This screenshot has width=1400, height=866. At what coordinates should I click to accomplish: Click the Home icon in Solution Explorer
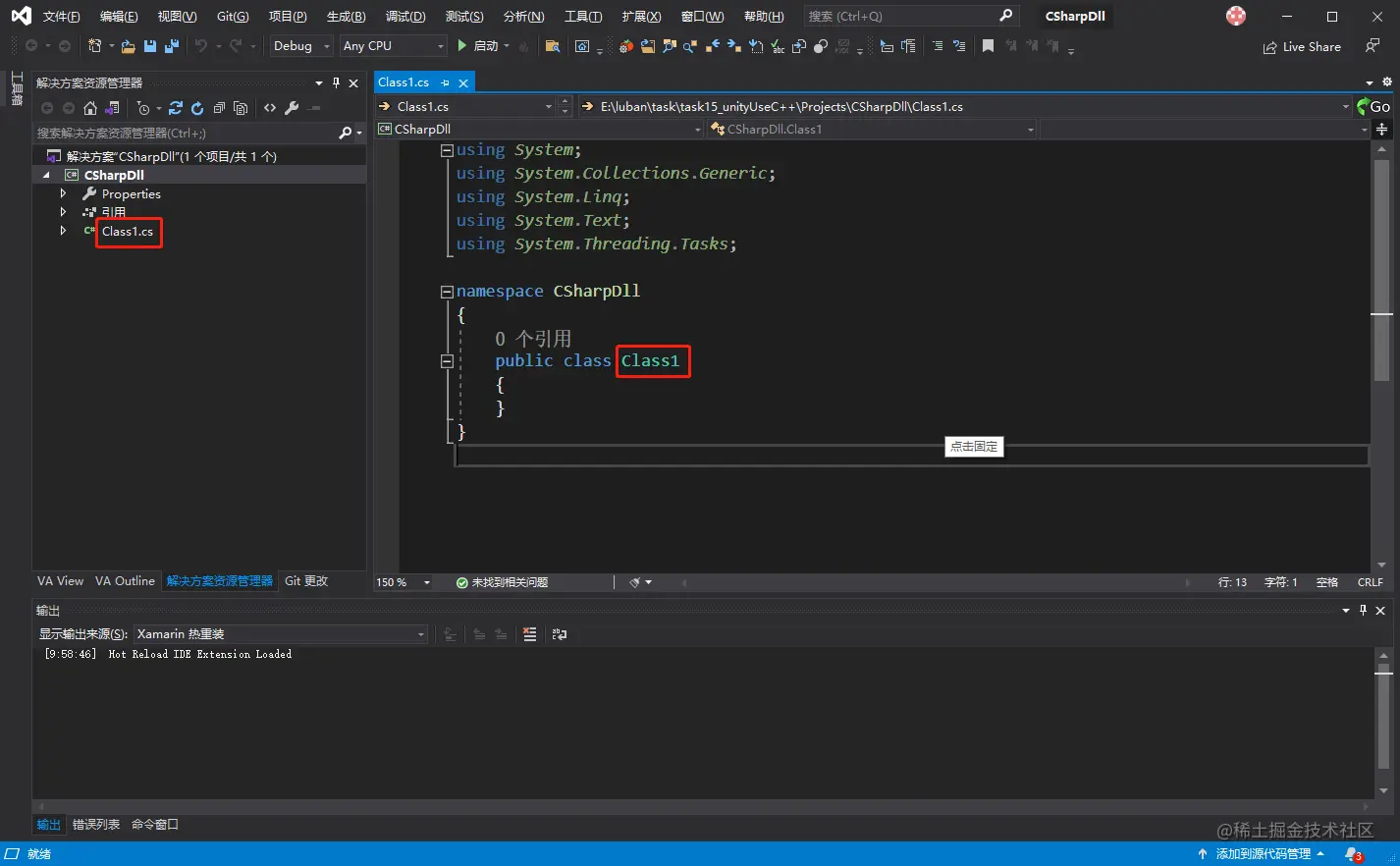tap(90, 108)
